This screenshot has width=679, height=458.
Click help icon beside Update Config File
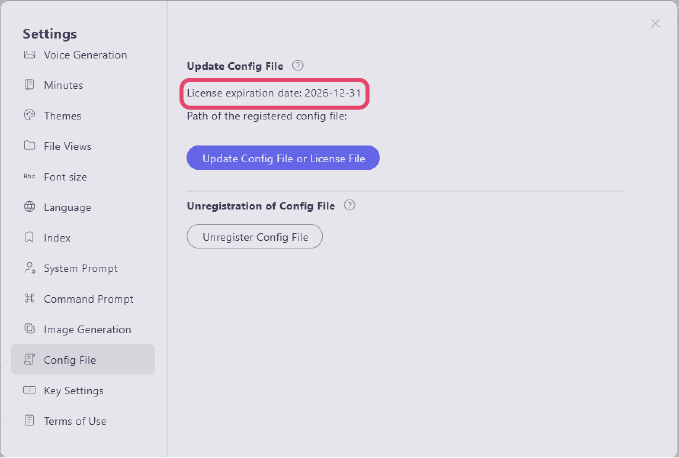point(298,66)
